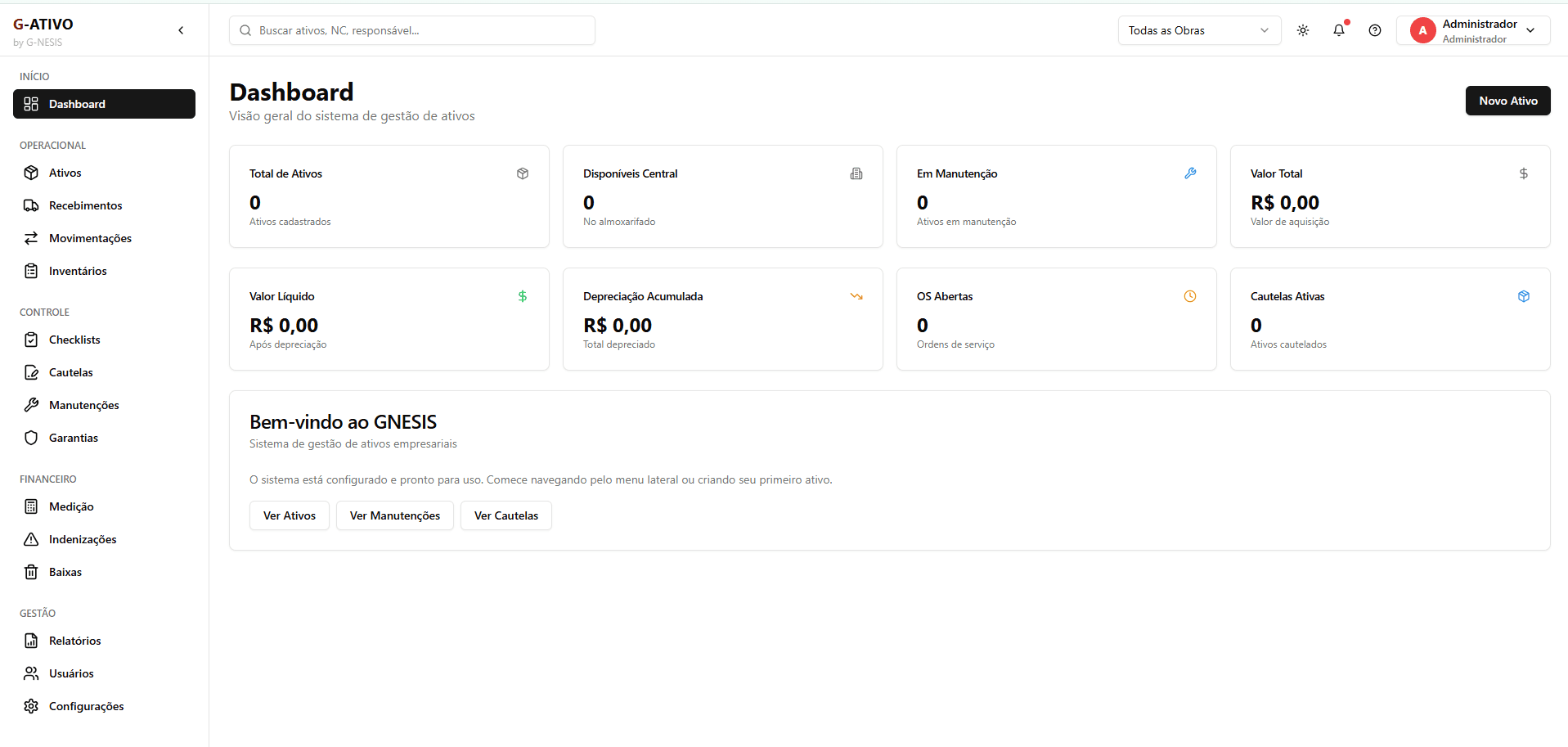Click the Baixas trash icon in sidebar

click(x=31, y=572)
